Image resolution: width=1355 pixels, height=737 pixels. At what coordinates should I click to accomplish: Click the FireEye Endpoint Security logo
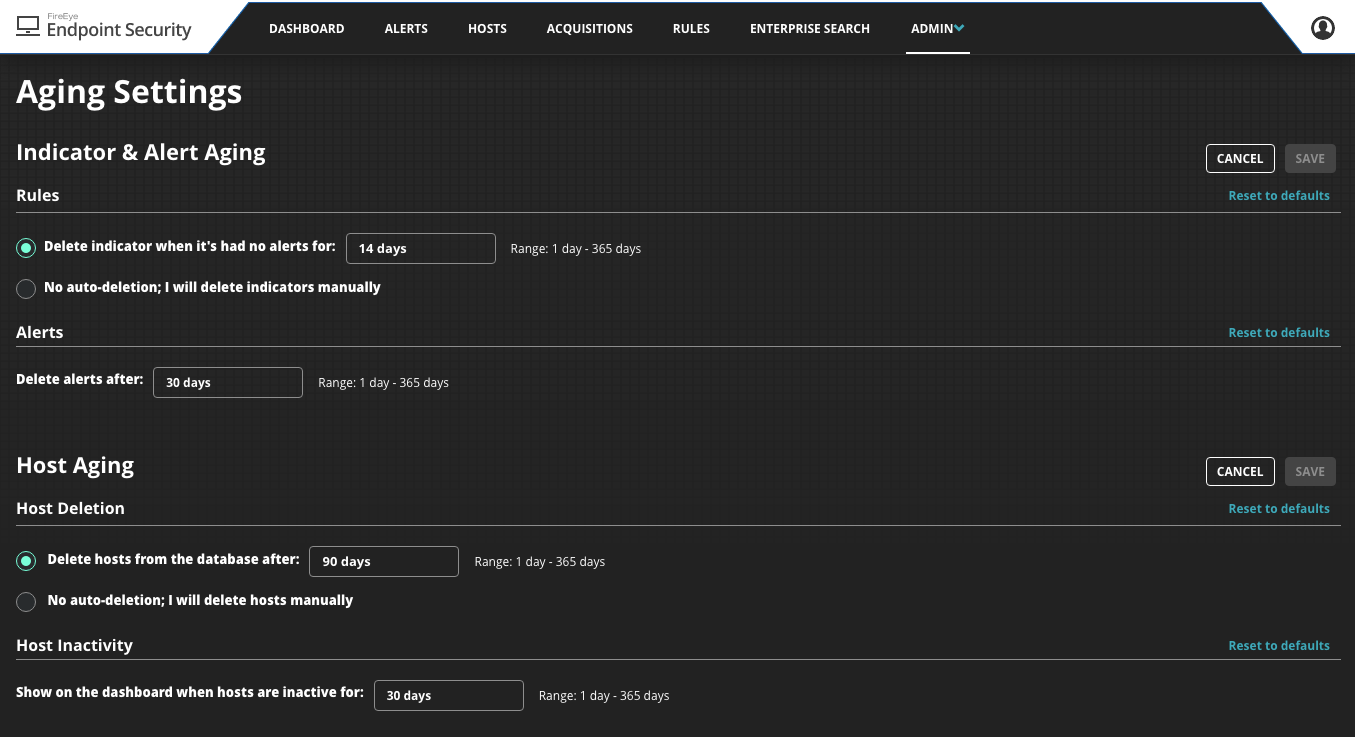click(x=104, y=27)
